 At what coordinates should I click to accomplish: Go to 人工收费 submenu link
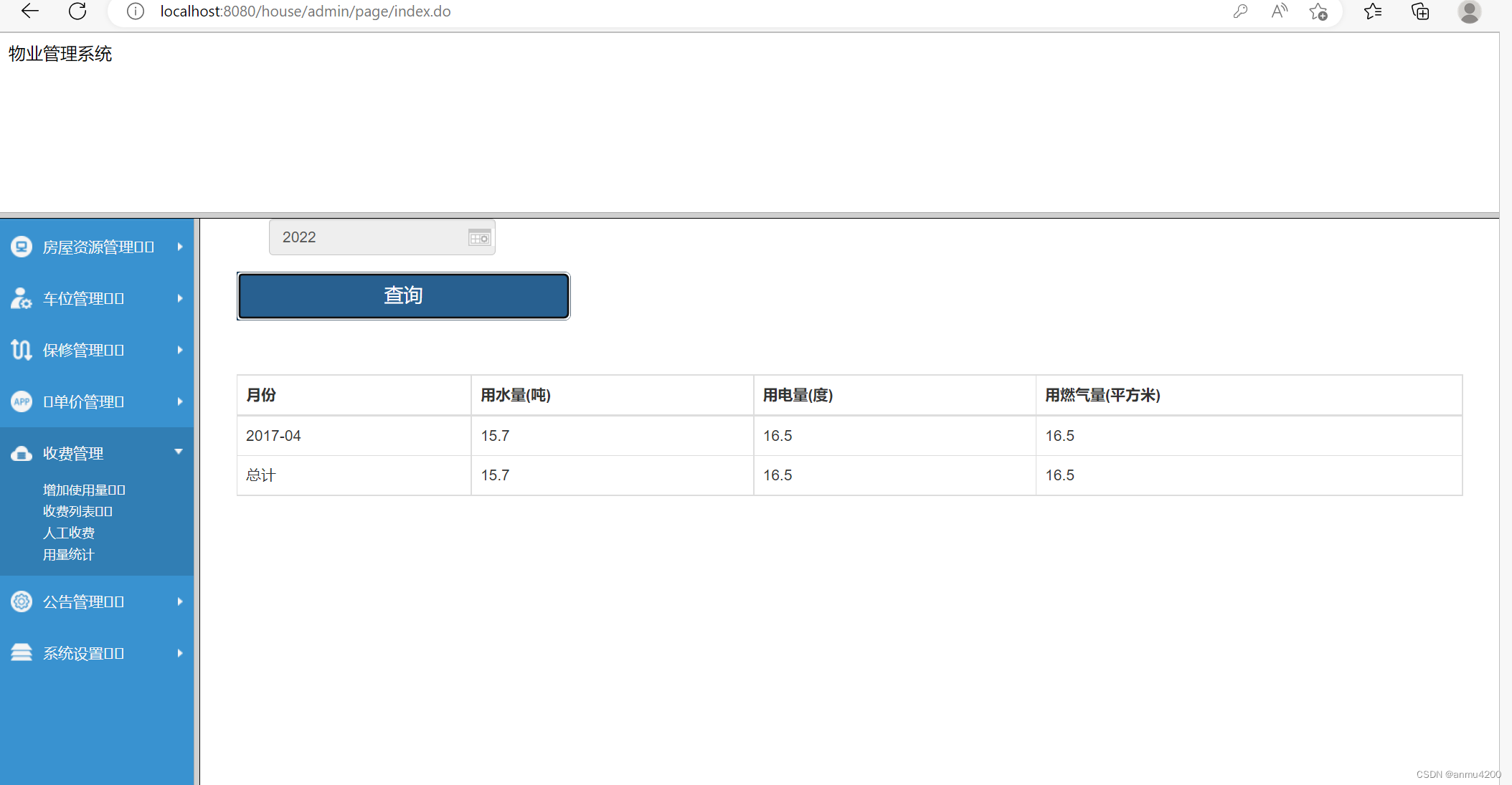click(69, 533)
